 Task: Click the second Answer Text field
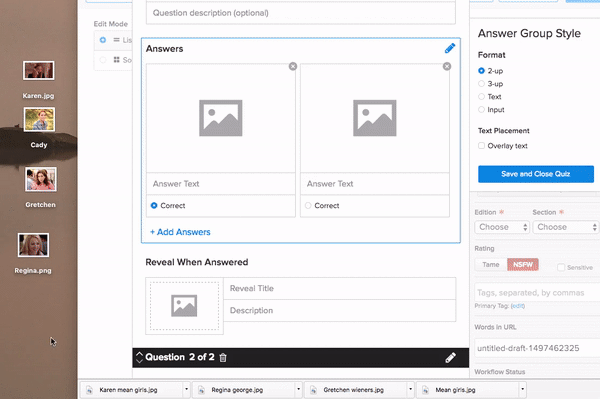375,184
